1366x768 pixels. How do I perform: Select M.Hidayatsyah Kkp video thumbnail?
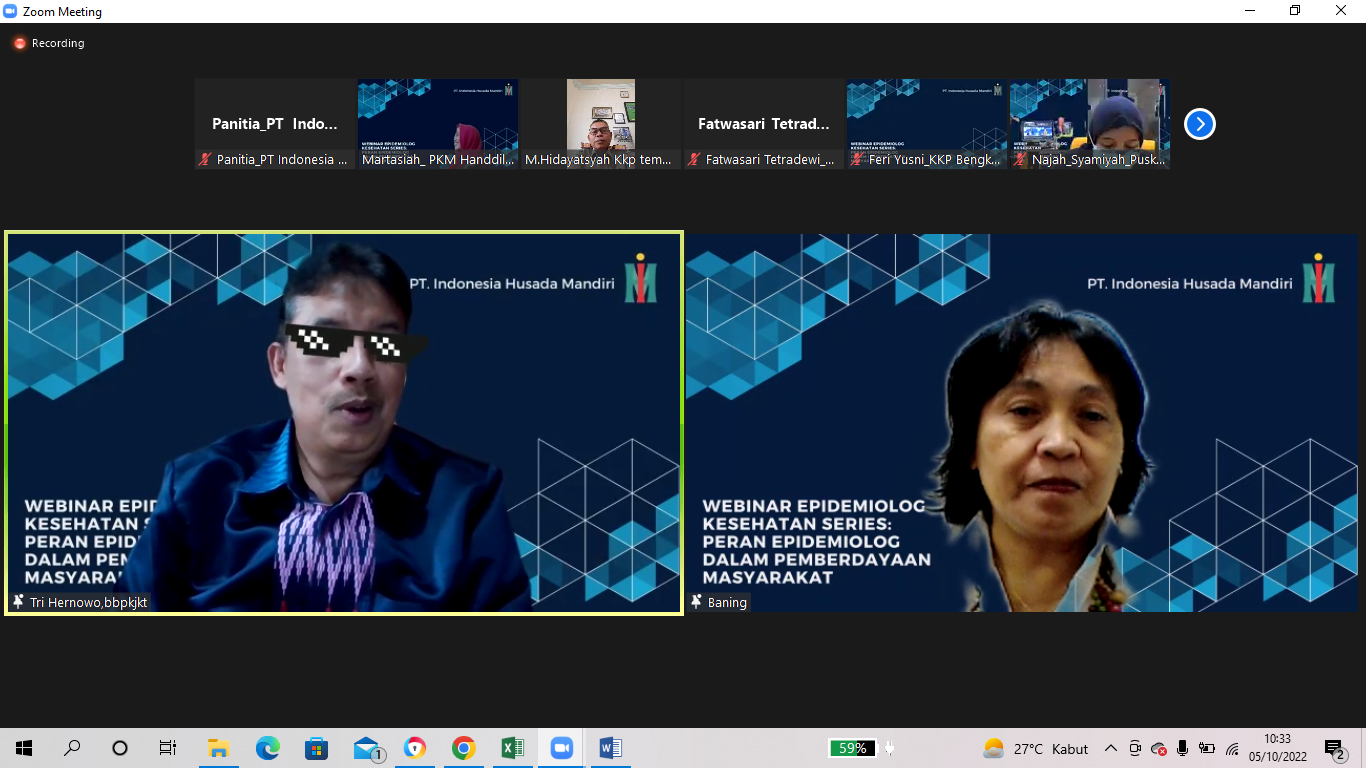coord(601,124)
